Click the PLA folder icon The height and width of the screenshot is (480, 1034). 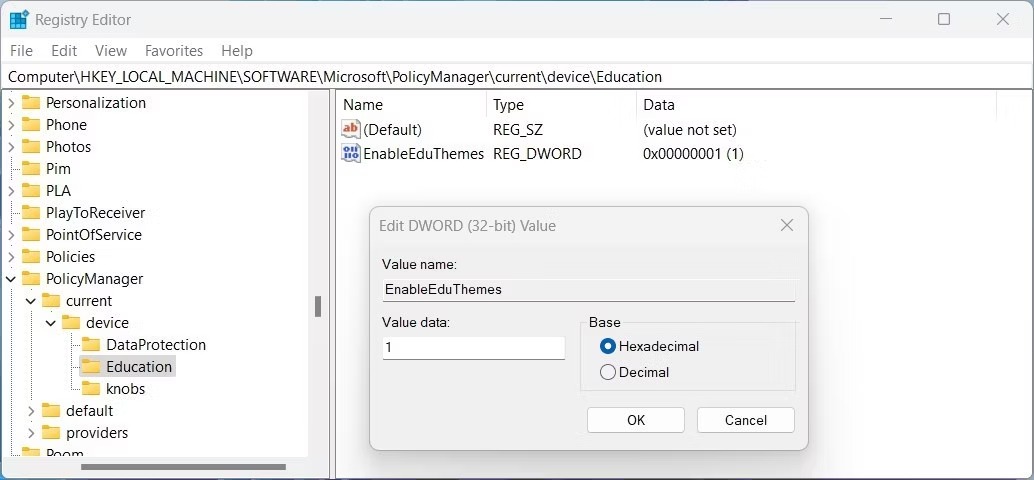(31, 191)
